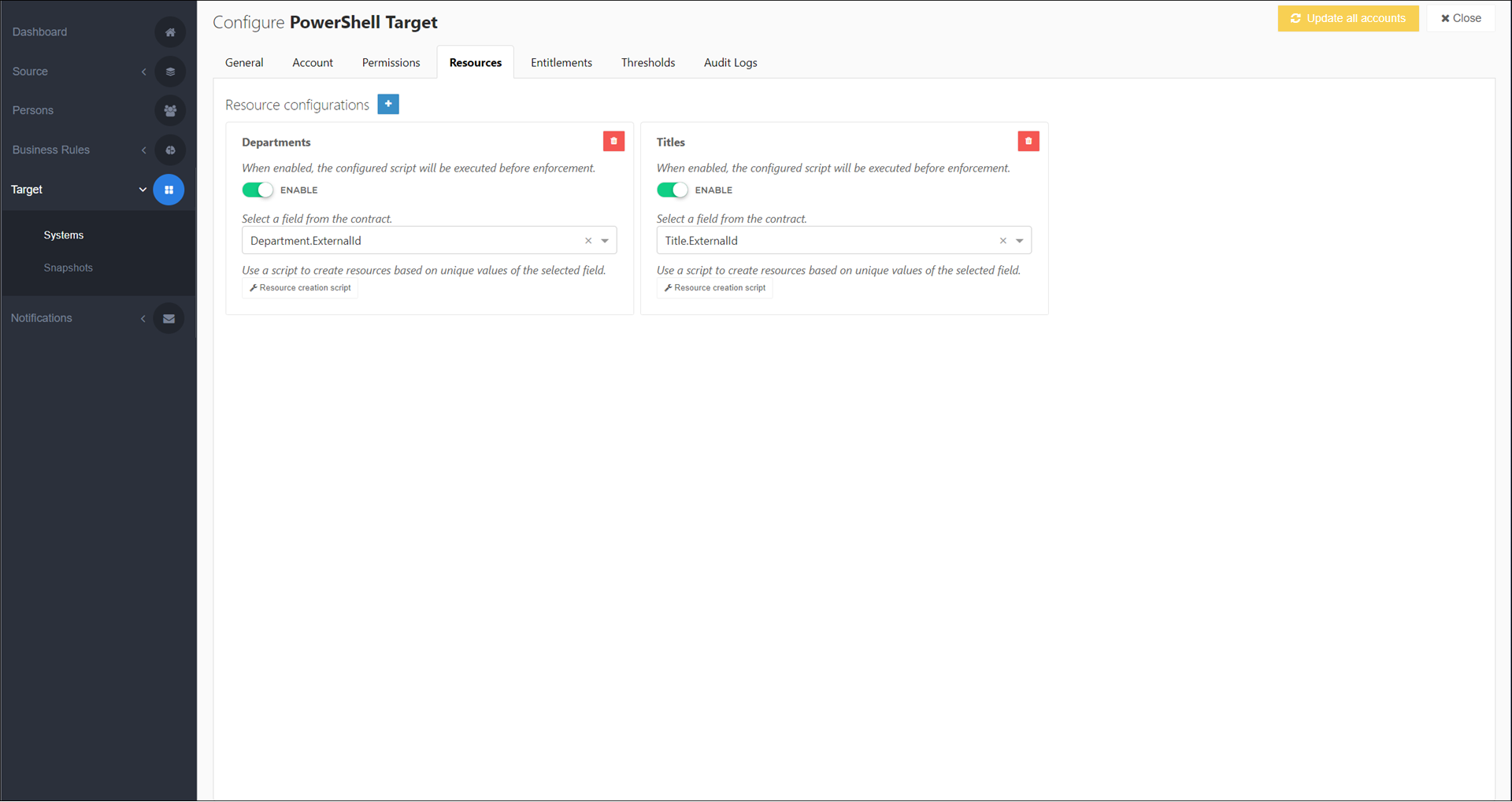The width and height of the screenshot is (1512, 802).
Task: Open the Notifications sidebar item
Action: (42, 319)
